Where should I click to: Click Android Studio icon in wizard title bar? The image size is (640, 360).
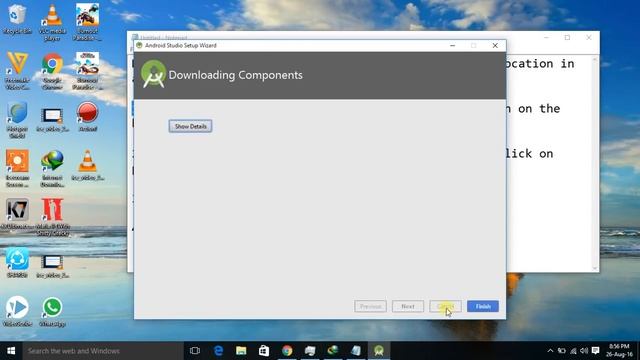pos(139,45)
